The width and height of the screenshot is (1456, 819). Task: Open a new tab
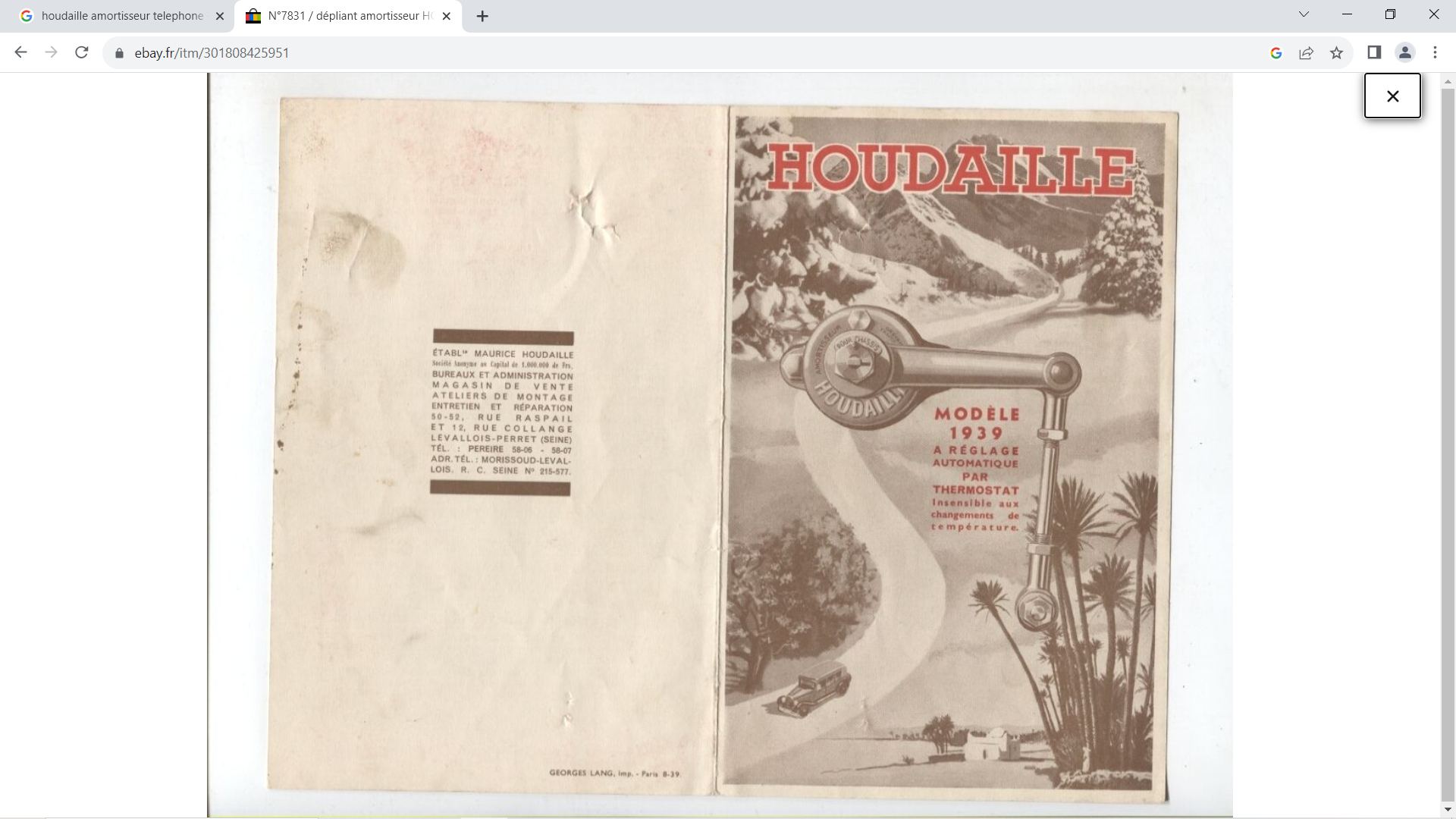[x=482, y=16]
